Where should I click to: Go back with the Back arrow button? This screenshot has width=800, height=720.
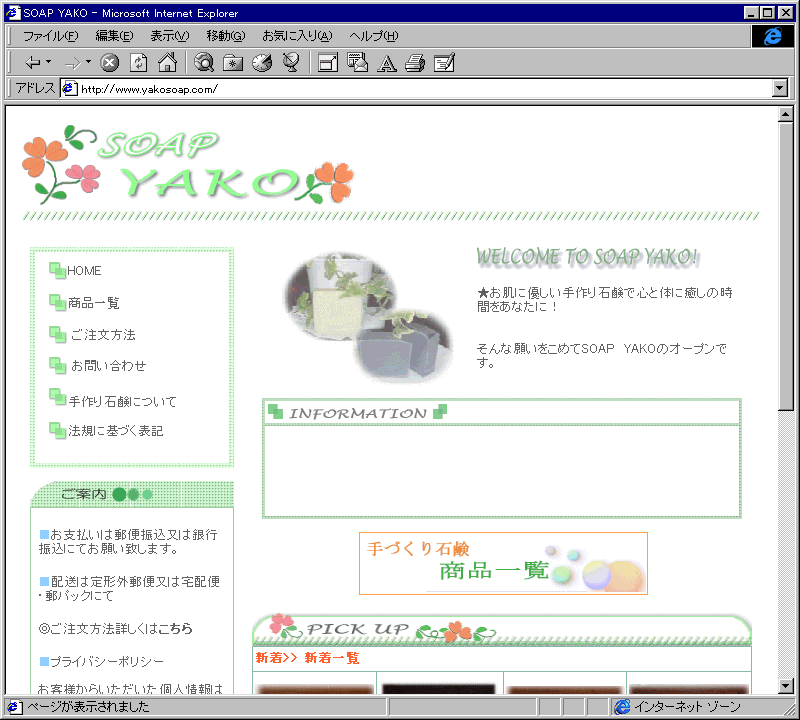coord(33,63)
